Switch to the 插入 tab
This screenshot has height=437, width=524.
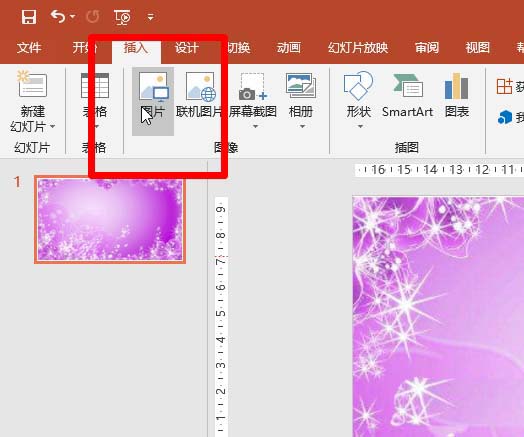[136, 48]
